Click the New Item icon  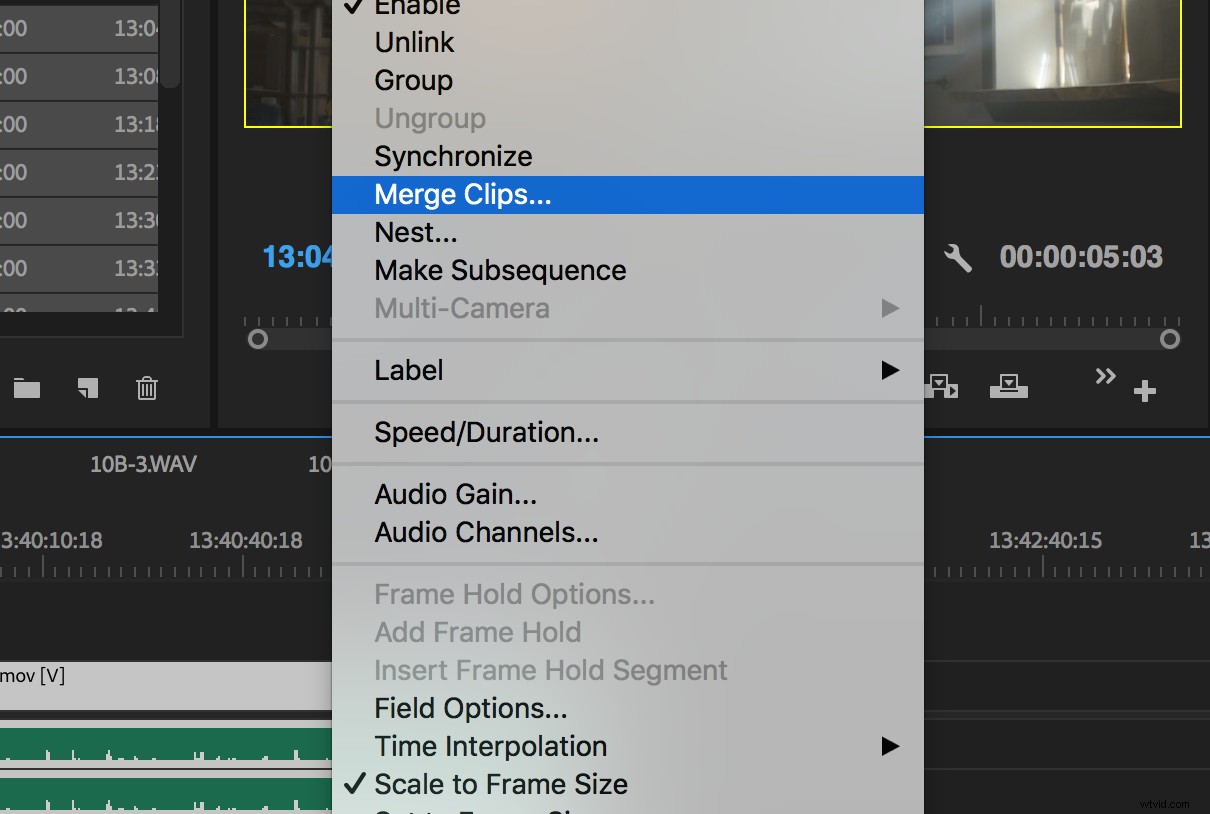click(x=88, y=389)
